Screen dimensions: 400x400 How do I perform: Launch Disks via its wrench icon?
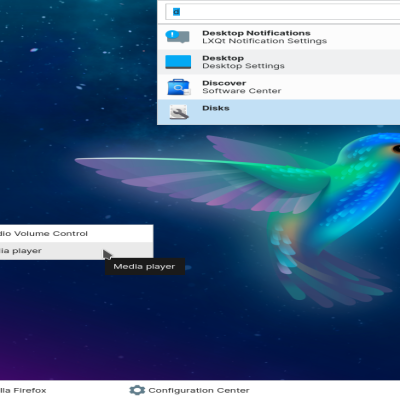pyautogui.click(x=179, y=112)
